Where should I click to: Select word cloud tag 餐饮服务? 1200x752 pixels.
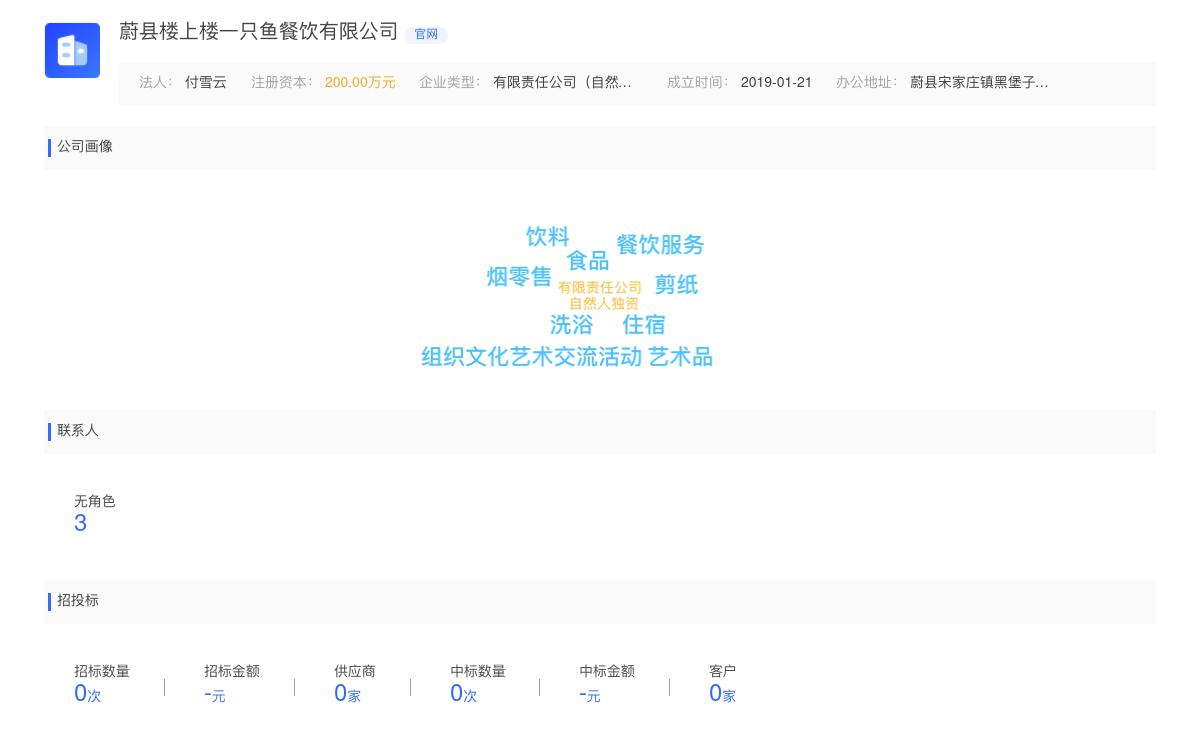660,245
